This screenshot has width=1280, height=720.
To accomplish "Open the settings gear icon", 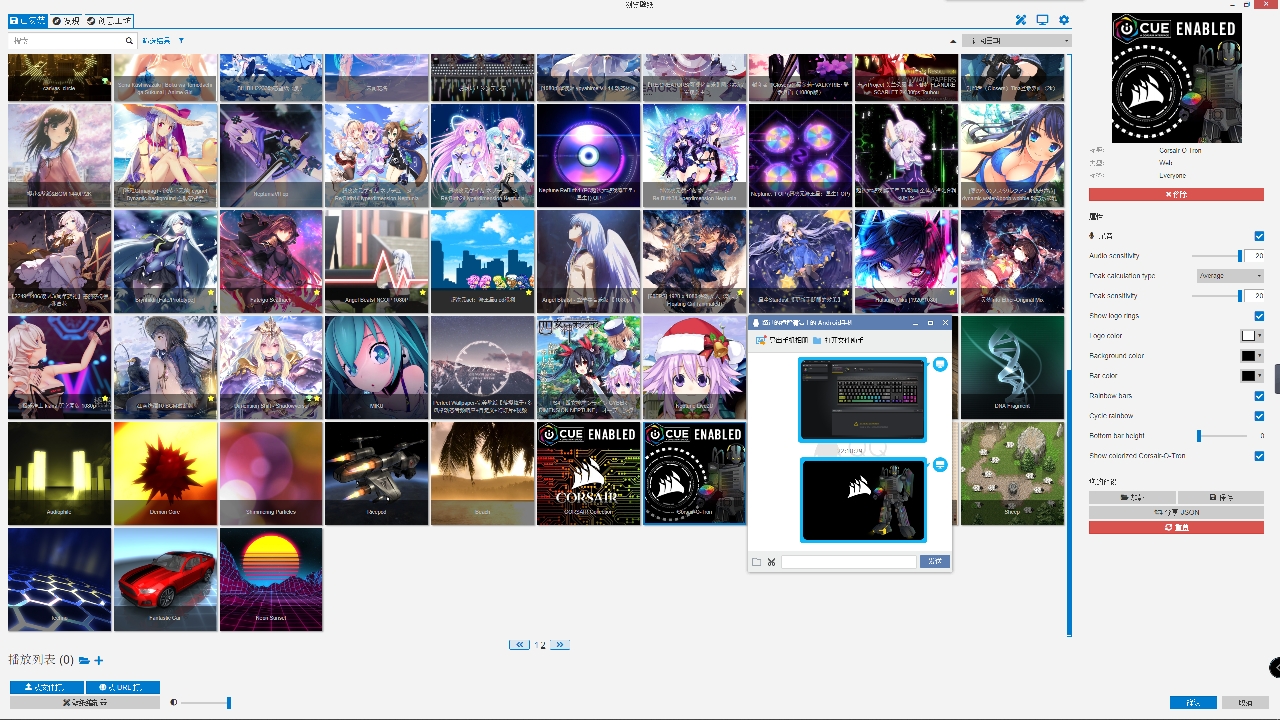I will click(1064, 20).
